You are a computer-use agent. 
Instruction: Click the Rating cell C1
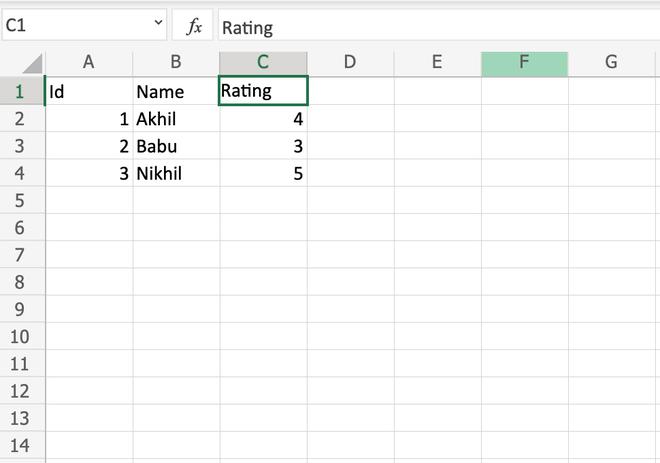[263, 91]
